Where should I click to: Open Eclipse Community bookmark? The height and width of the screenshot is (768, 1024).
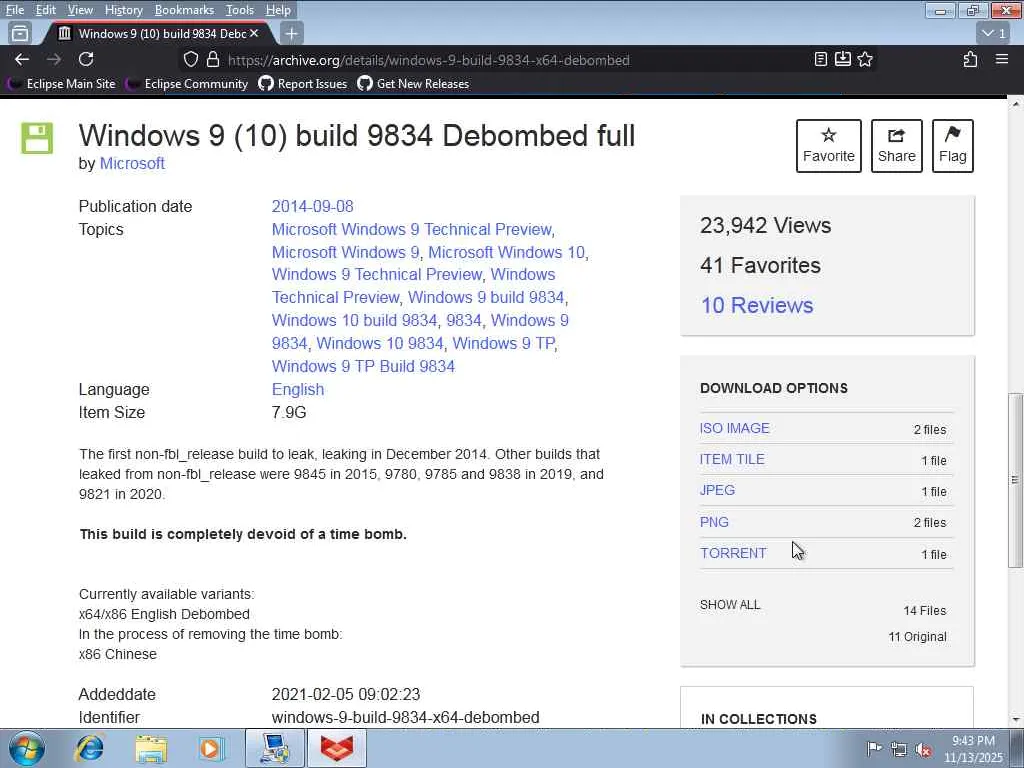coord(187,84)
